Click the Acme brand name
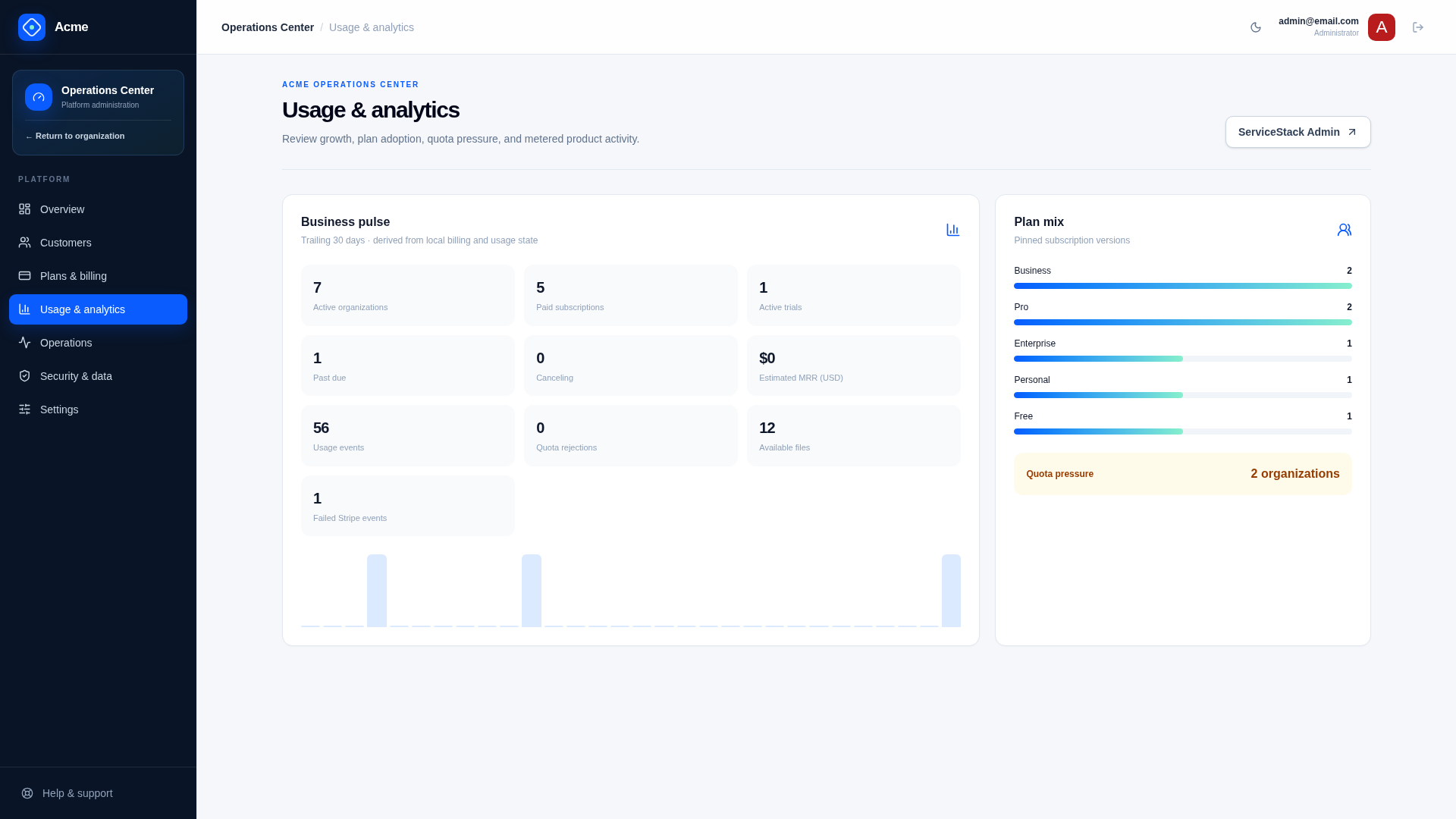The height and width of the screenshot is (819, 1456). point(71,27)
